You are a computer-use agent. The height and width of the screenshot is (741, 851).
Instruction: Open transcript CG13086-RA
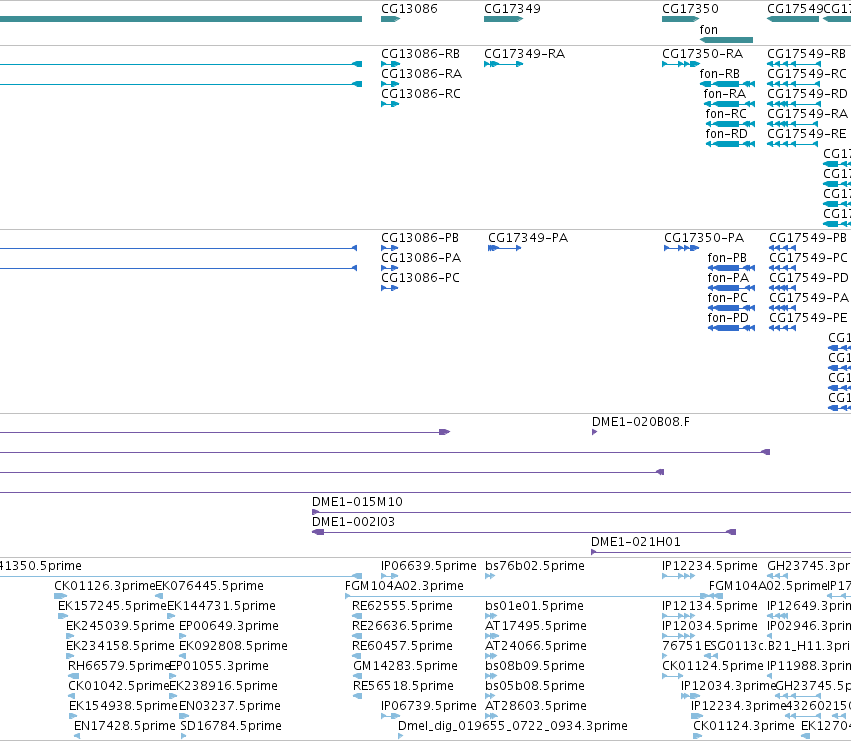tap(422, 74)
